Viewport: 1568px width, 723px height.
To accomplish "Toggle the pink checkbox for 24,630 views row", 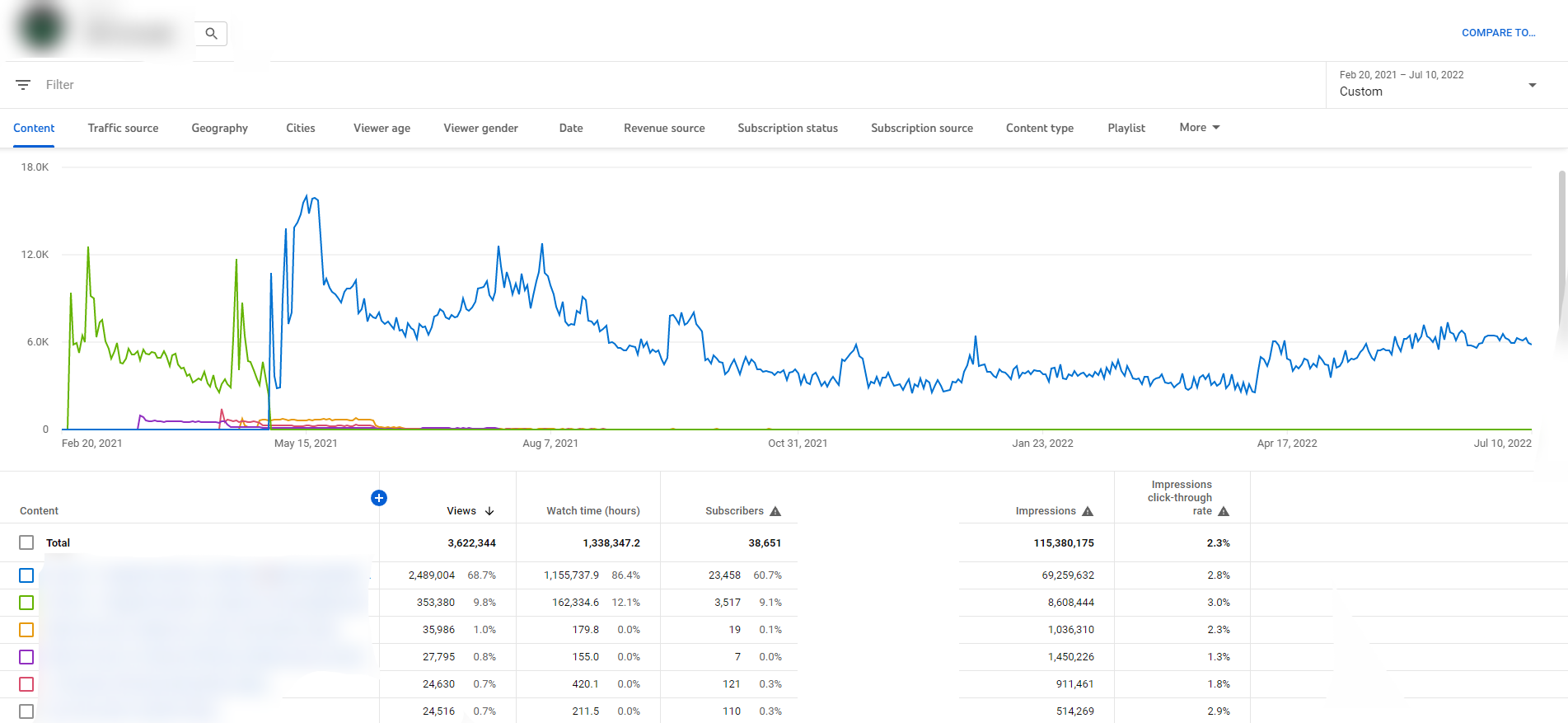I will [x=26, y=684].
